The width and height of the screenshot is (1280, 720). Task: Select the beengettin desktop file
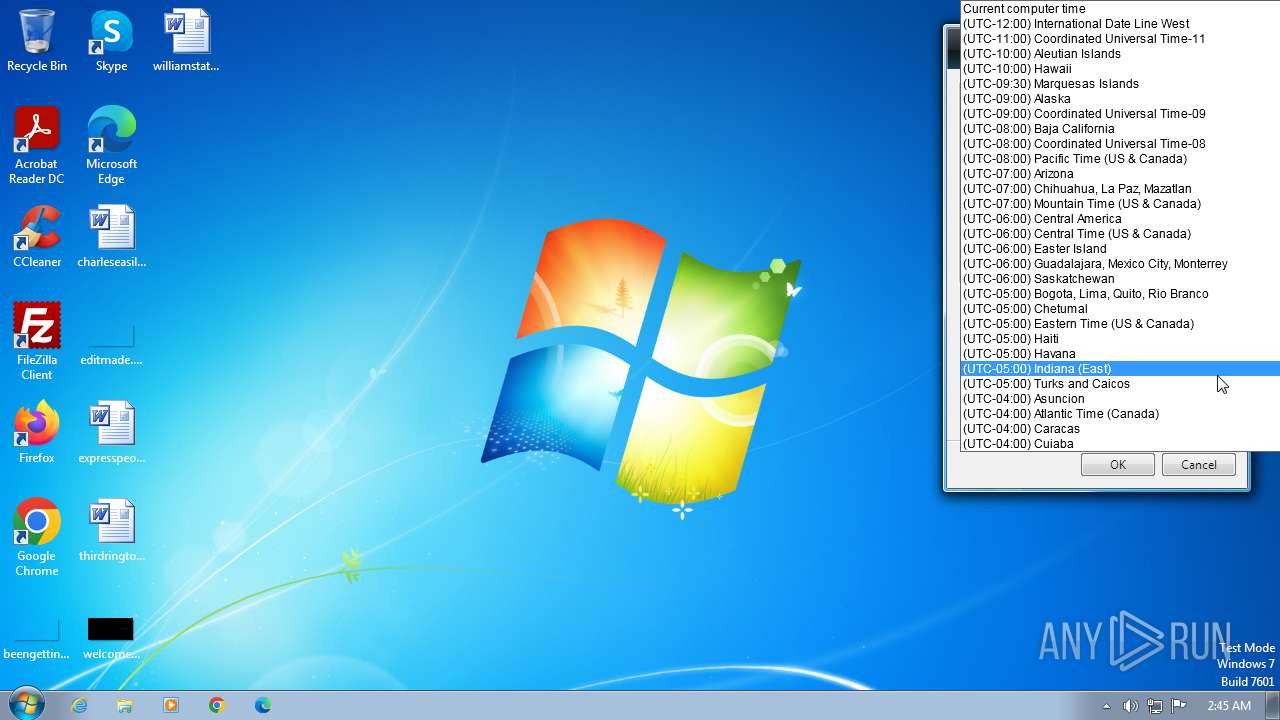37,638
